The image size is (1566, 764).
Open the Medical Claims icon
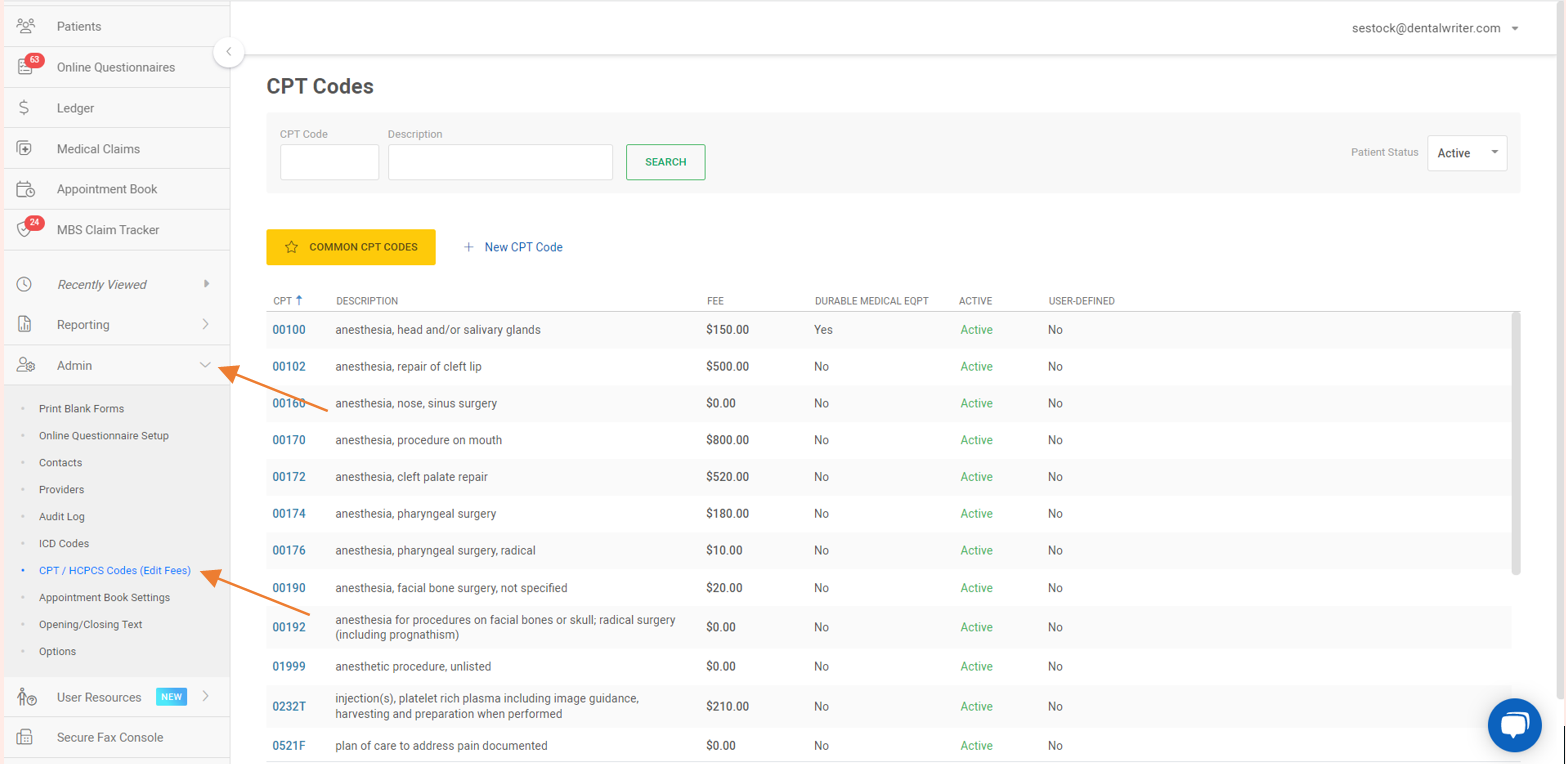25,149
